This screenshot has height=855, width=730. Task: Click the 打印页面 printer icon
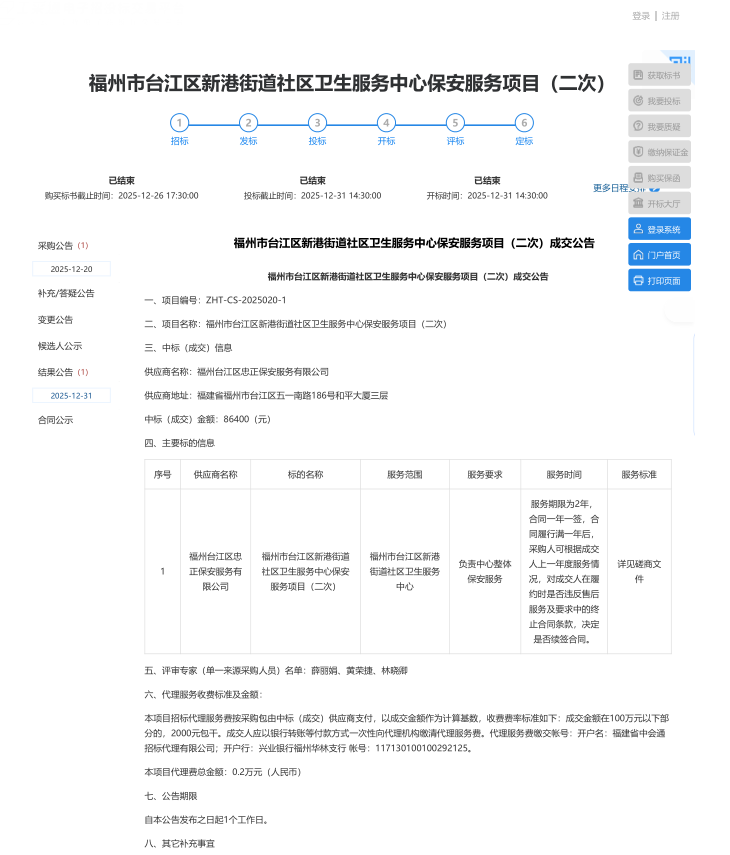click(639, 281)
